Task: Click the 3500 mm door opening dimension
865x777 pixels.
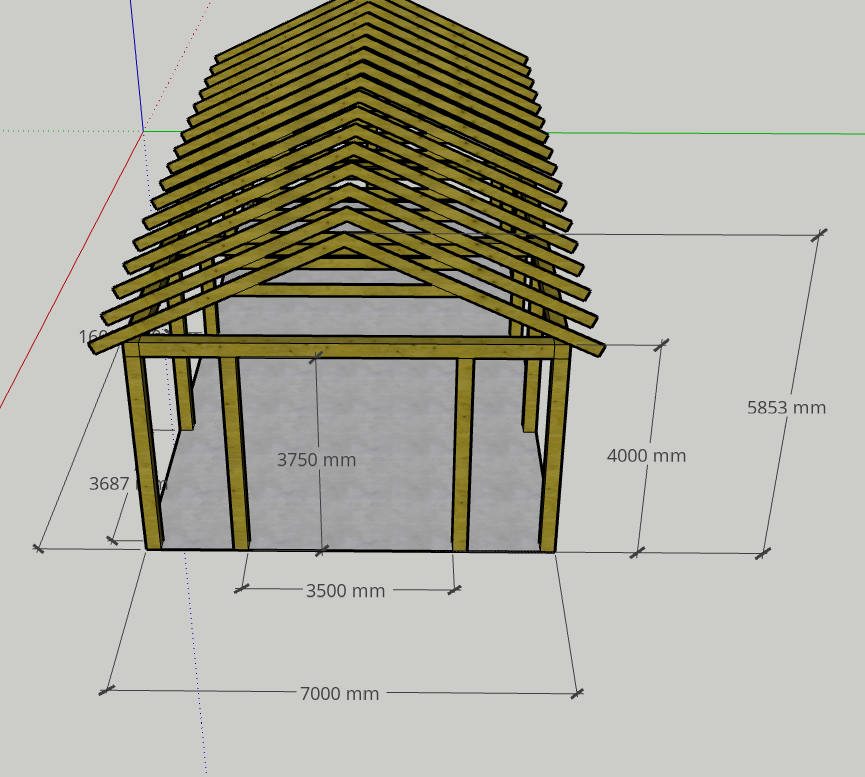Action: (345, 591)
